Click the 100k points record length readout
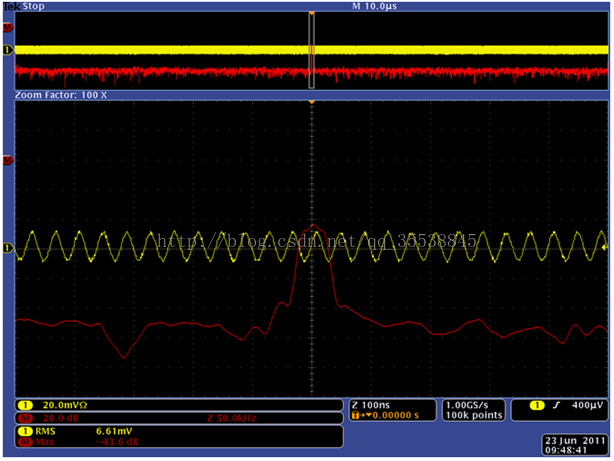 (474, 415)
